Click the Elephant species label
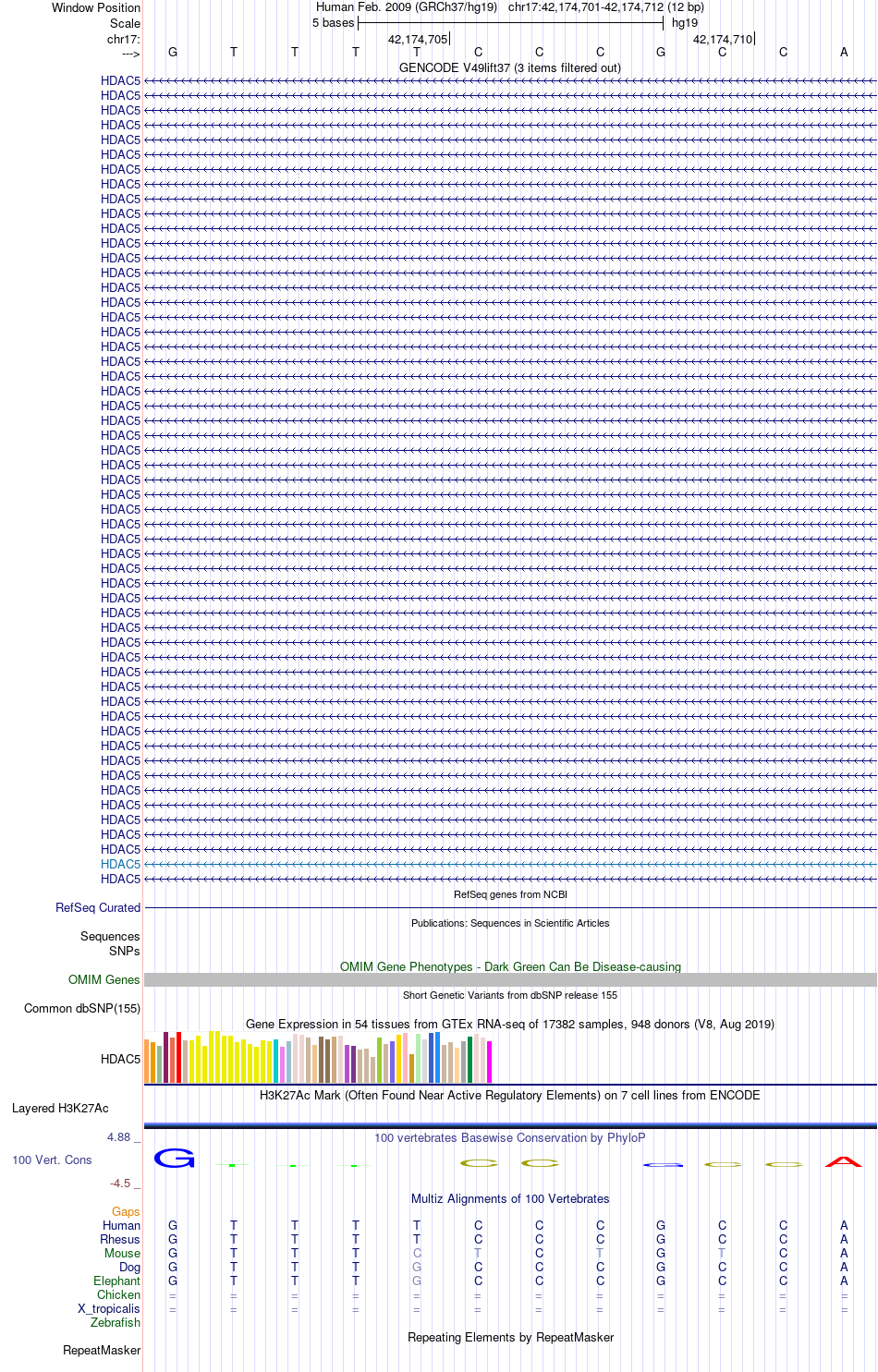 coord(117,1281)
